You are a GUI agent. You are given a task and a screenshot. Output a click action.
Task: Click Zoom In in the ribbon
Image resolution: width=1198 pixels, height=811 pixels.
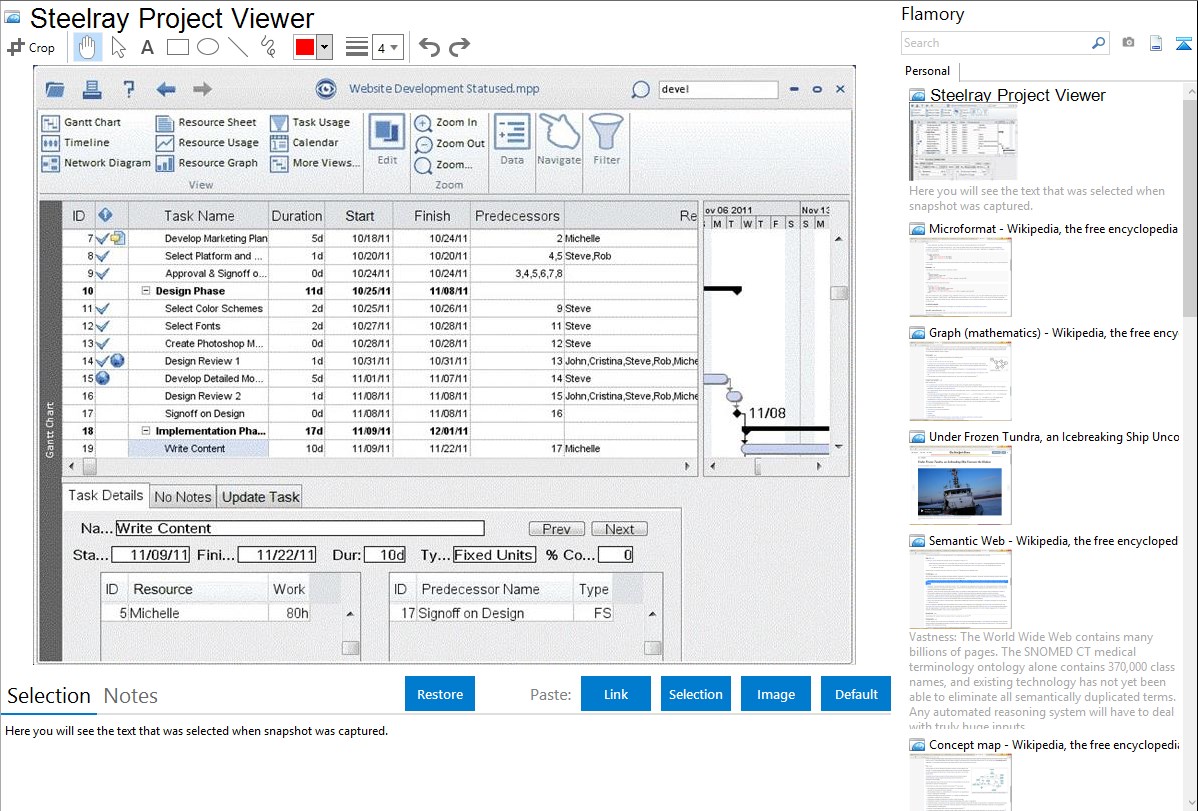click(x=446, y=122)
